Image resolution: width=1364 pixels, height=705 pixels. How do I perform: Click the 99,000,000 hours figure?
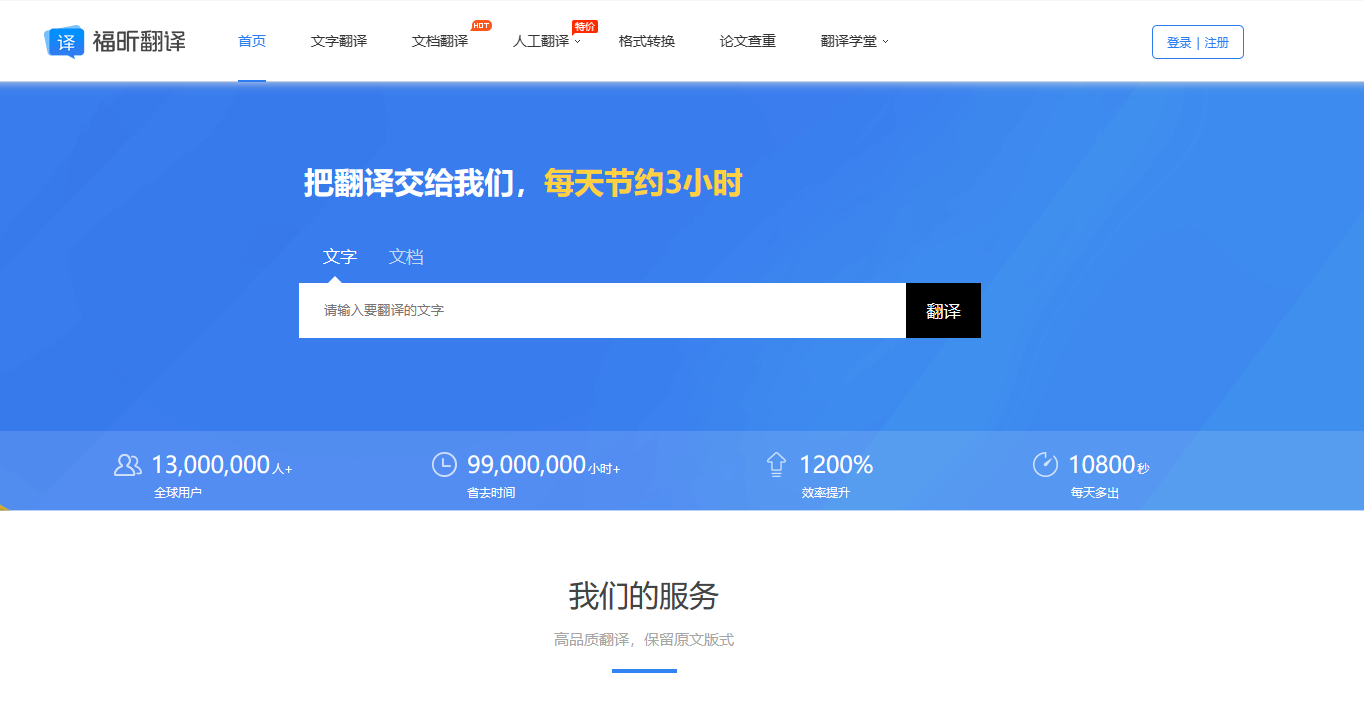[526, 465]
